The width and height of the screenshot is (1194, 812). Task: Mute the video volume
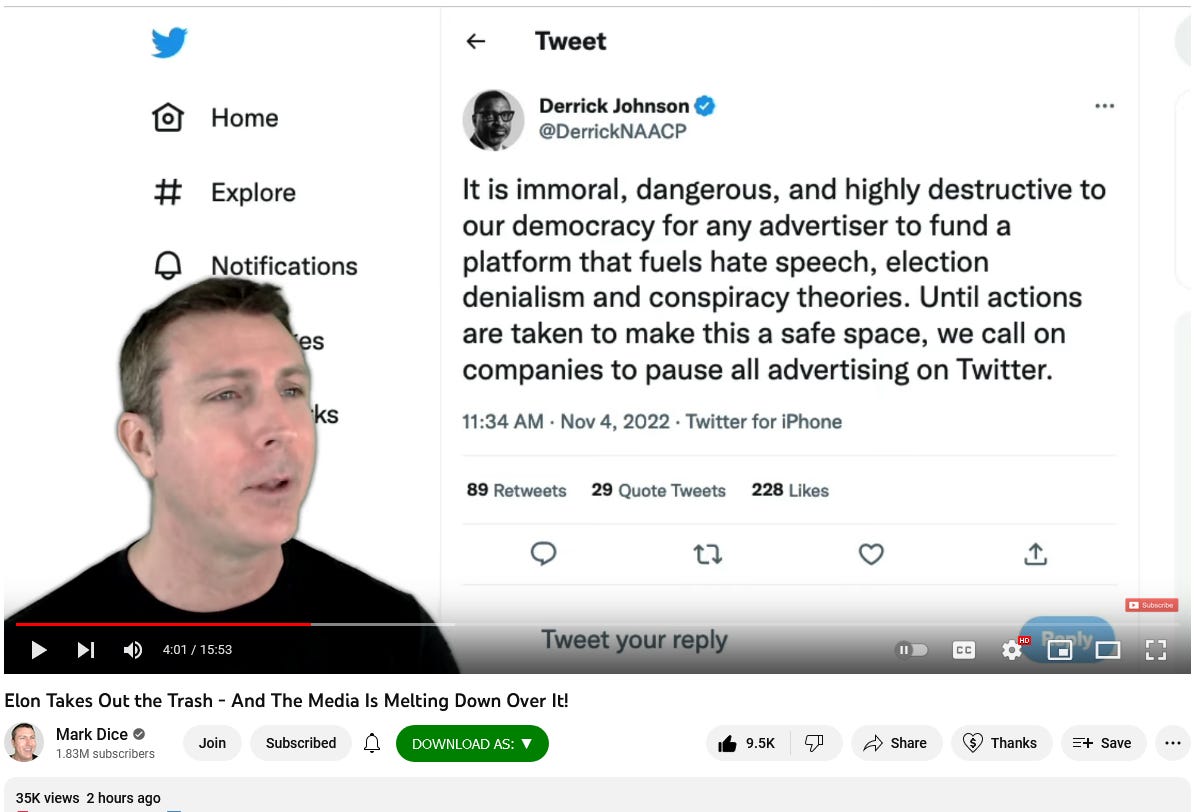tap(132, 650)
